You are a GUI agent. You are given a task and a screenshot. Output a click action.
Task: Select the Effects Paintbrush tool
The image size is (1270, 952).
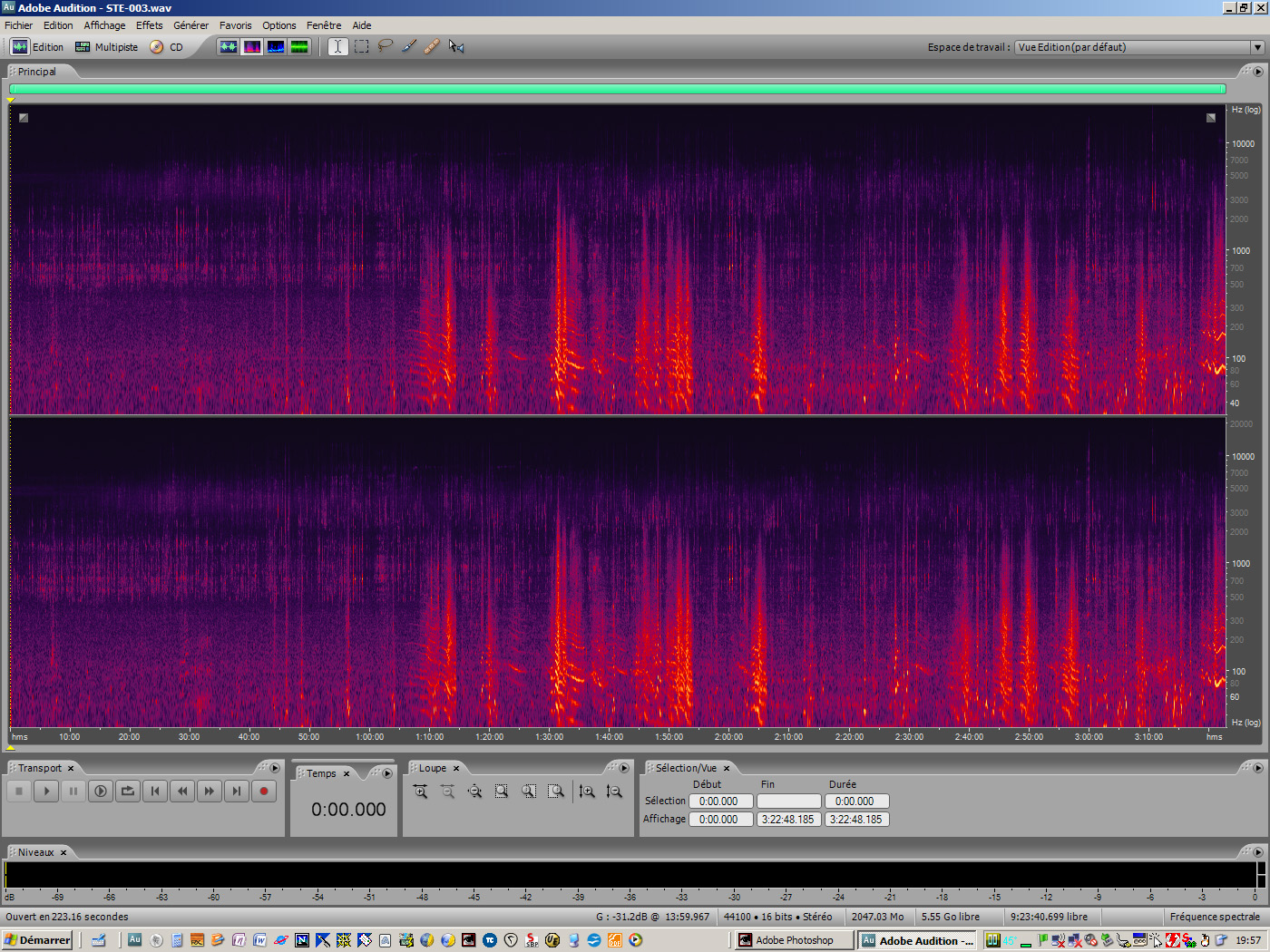tap(408, 46)
